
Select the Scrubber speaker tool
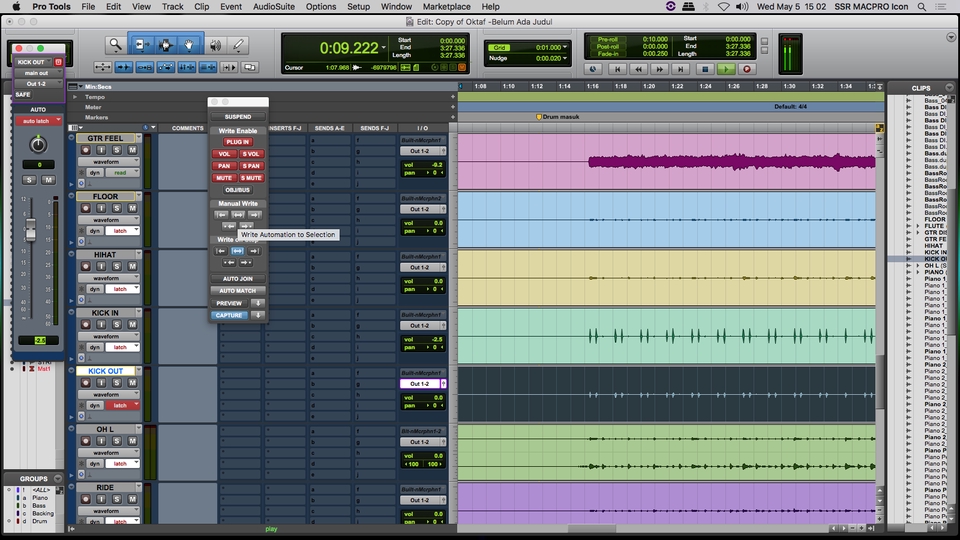point(215,45)
